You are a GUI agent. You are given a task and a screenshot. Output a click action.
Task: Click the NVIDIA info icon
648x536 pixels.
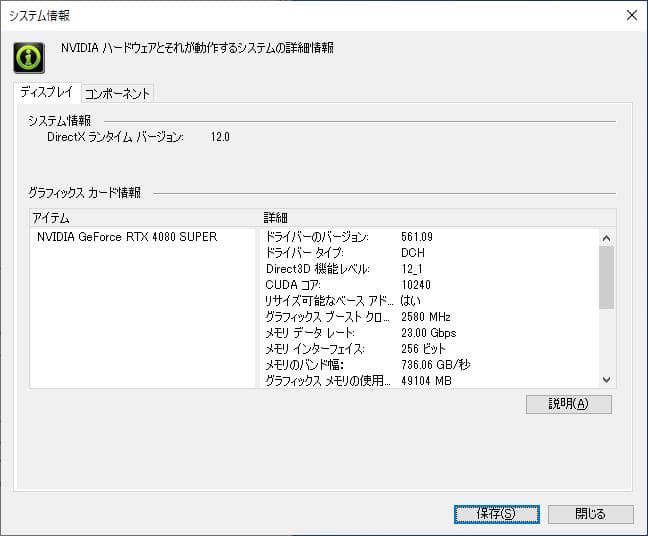click(x=29, y=57)
